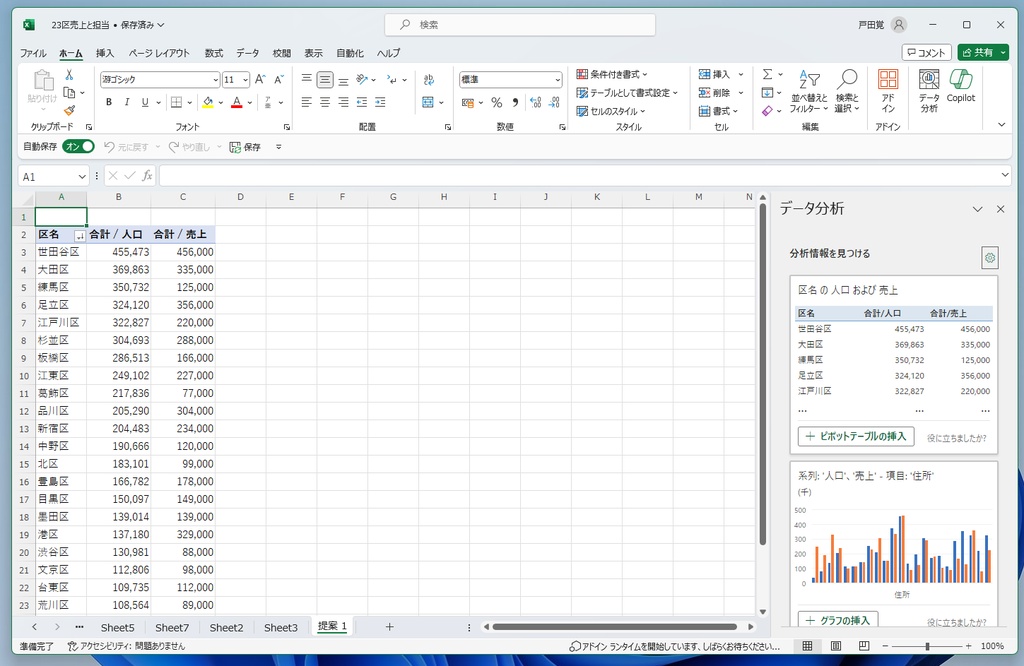Click the merge and center icon
This screenshot has height=666, width=1024.
pos(428,103)
